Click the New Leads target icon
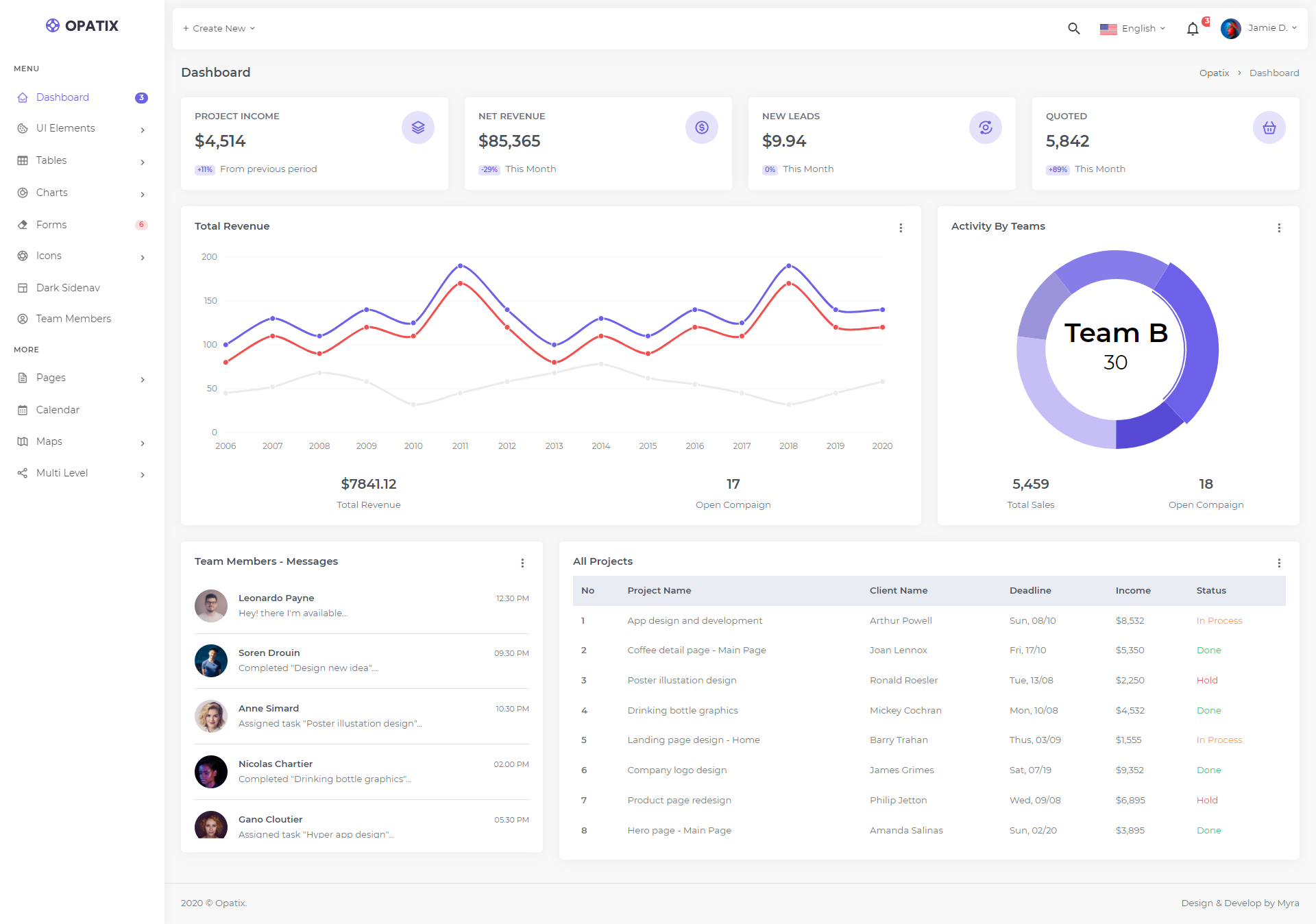This screenshot has height=924, width=1316. [x=985, y=127]
